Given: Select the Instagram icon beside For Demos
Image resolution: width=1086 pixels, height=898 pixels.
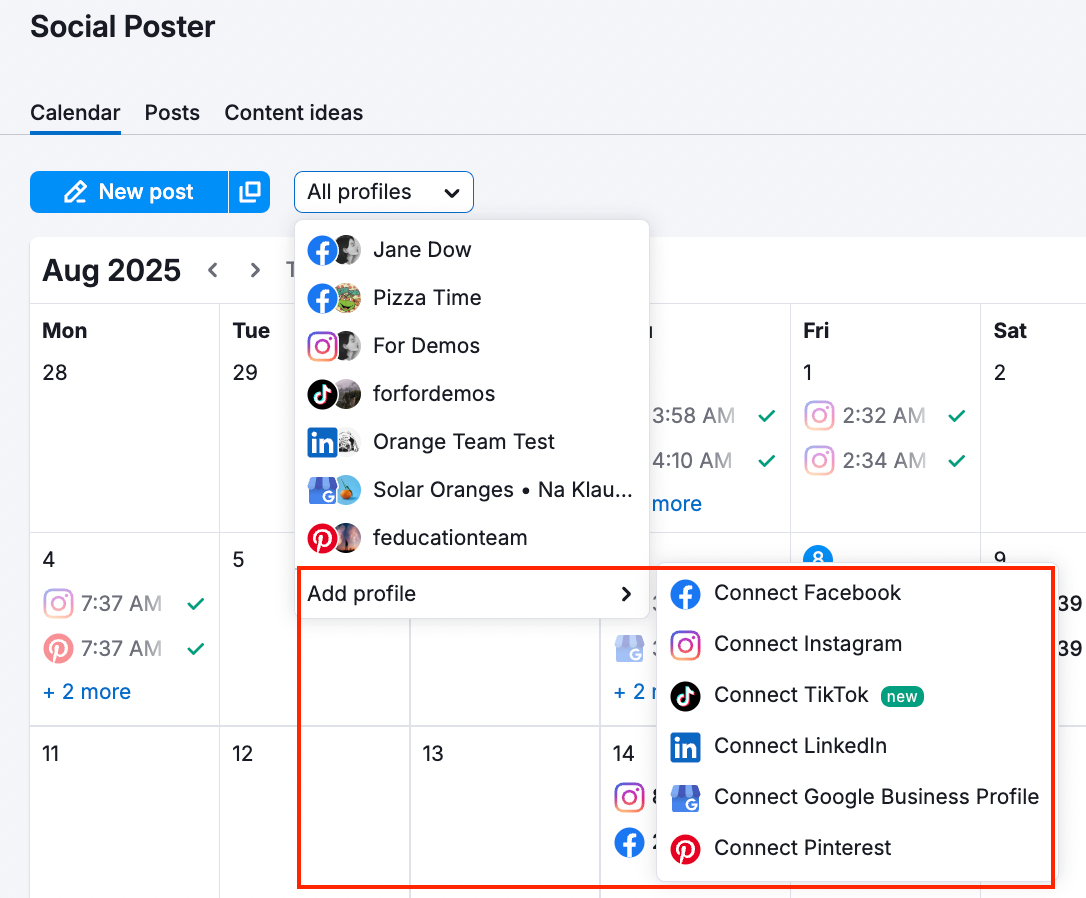Looking at the screenshot, I should pos(321,346).
